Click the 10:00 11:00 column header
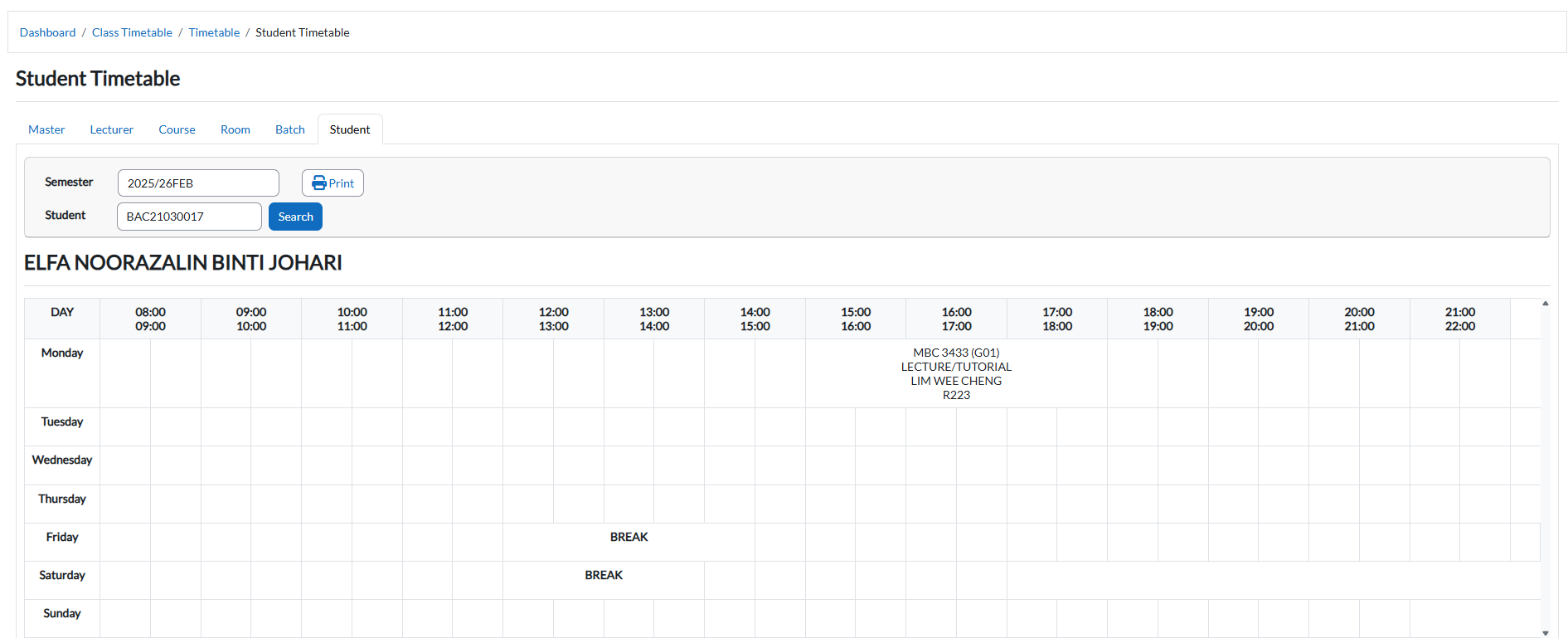Image resolution: width=1568 pixels, height=638 pixels. click(x=352, y=319)
